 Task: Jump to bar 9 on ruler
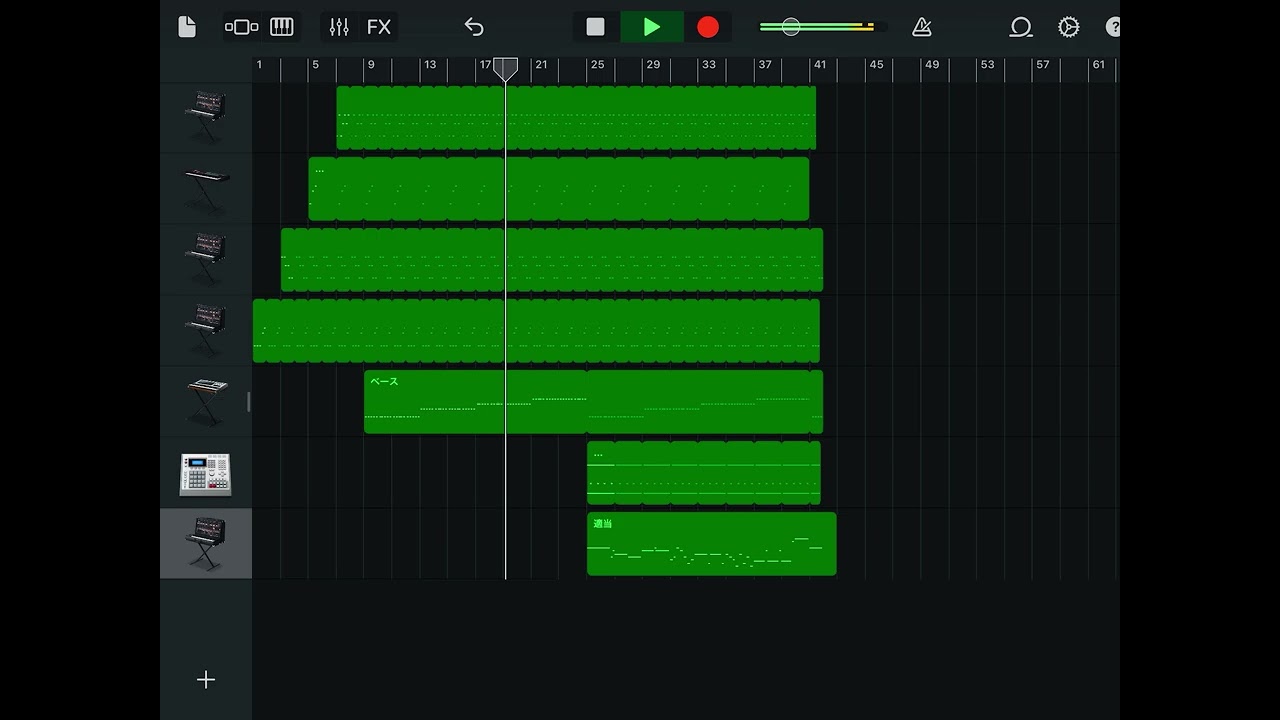(371, 65)
